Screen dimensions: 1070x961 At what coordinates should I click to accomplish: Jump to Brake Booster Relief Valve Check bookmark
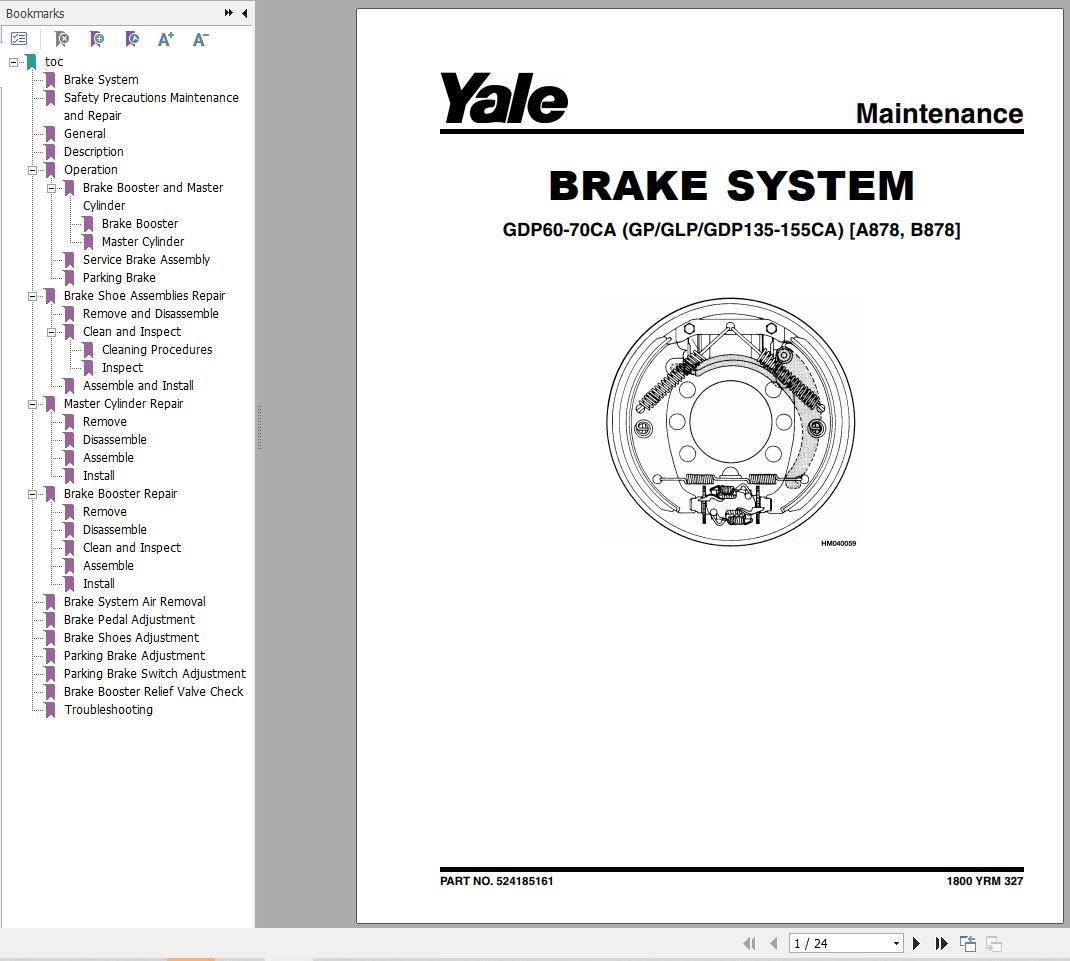[x=154, y=691]
